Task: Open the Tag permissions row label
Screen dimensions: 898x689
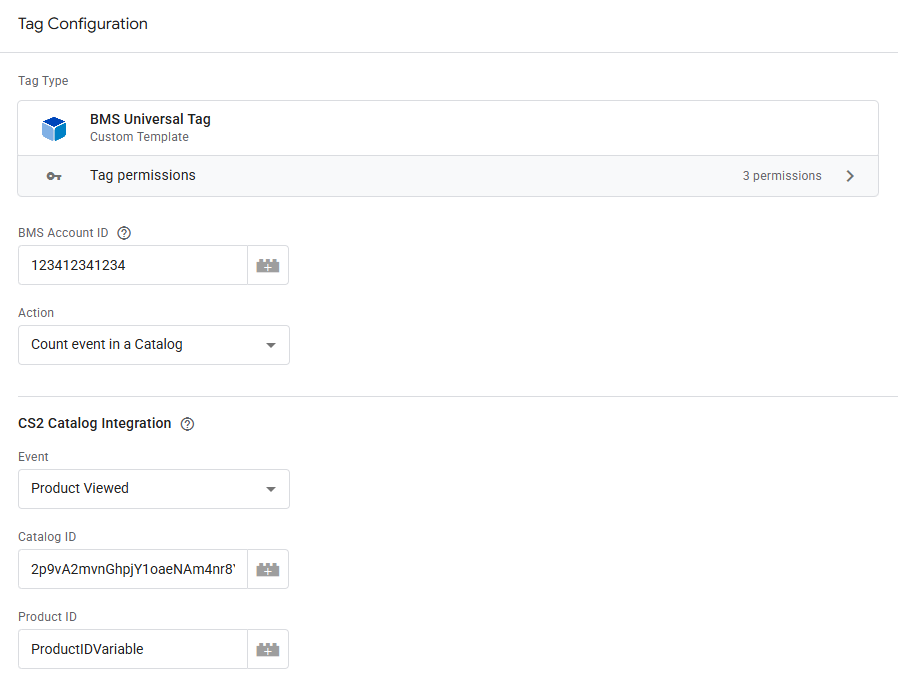Action: (143, 176)
